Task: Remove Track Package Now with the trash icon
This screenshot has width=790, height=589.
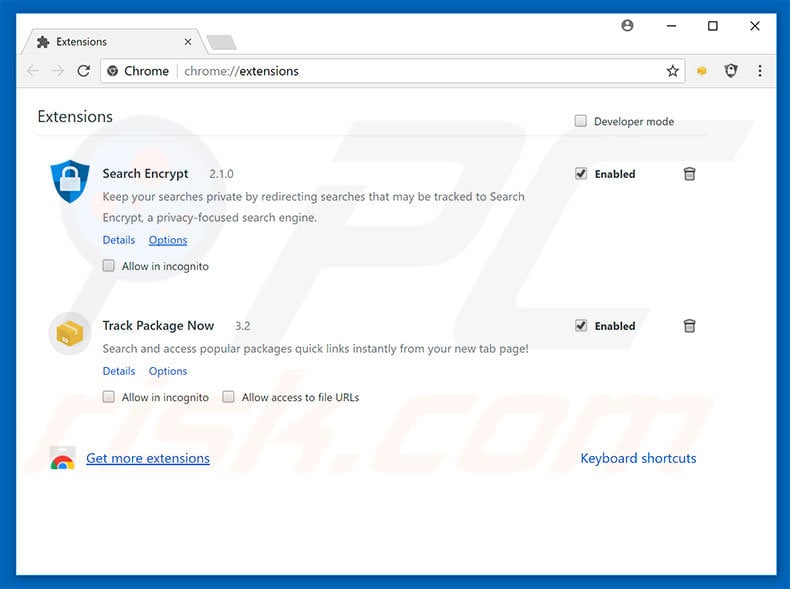Action: click(x=689, y=326)
